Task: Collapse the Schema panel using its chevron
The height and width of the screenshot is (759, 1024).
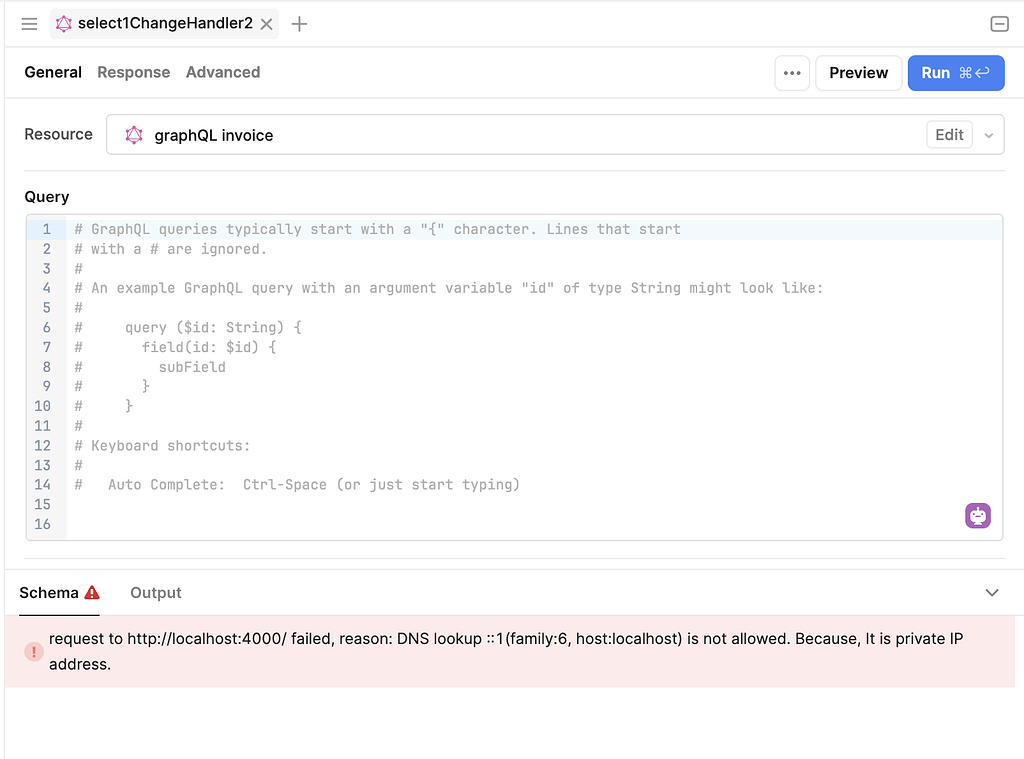Action: [x=991, y=592]
